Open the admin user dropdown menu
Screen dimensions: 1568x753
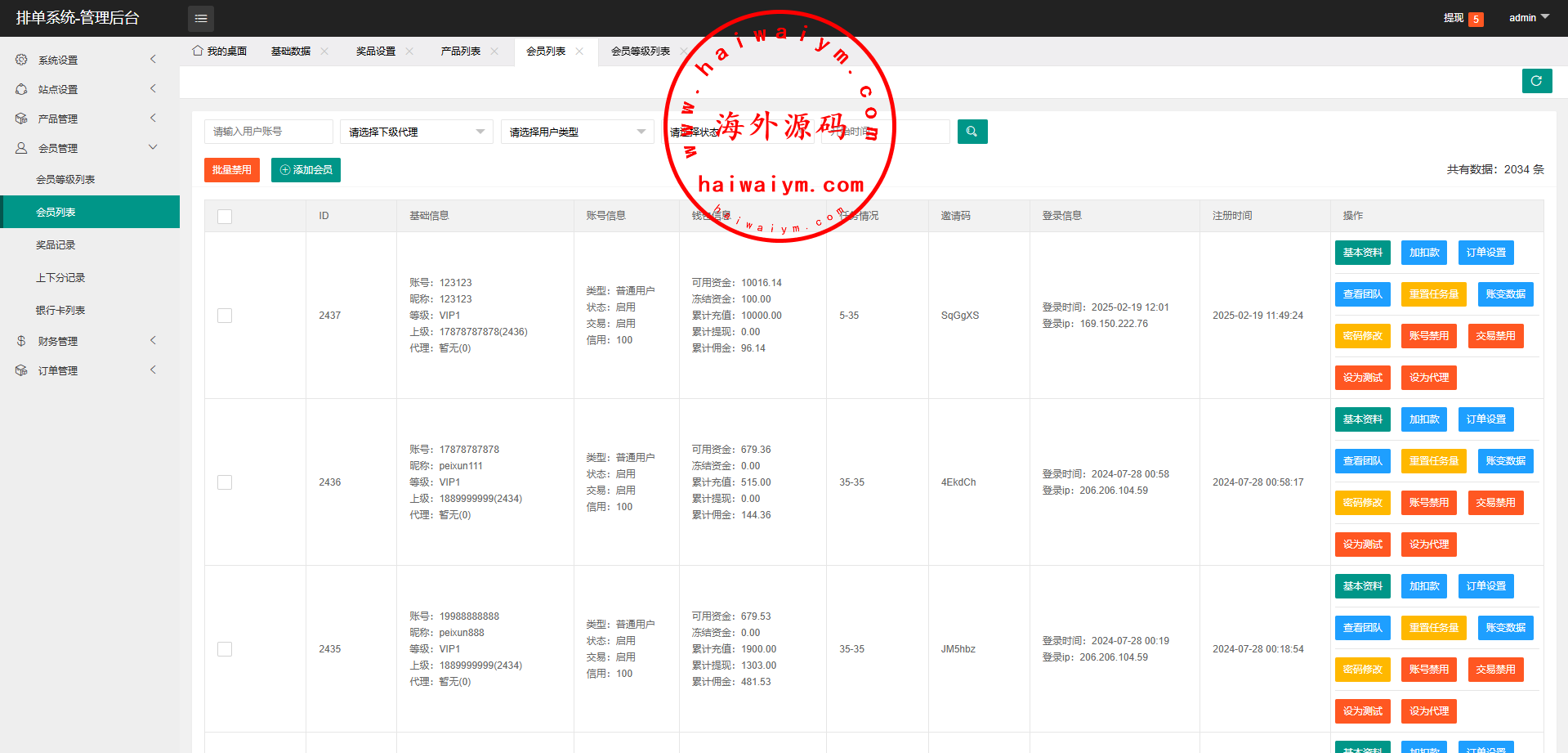point(1528,18)
